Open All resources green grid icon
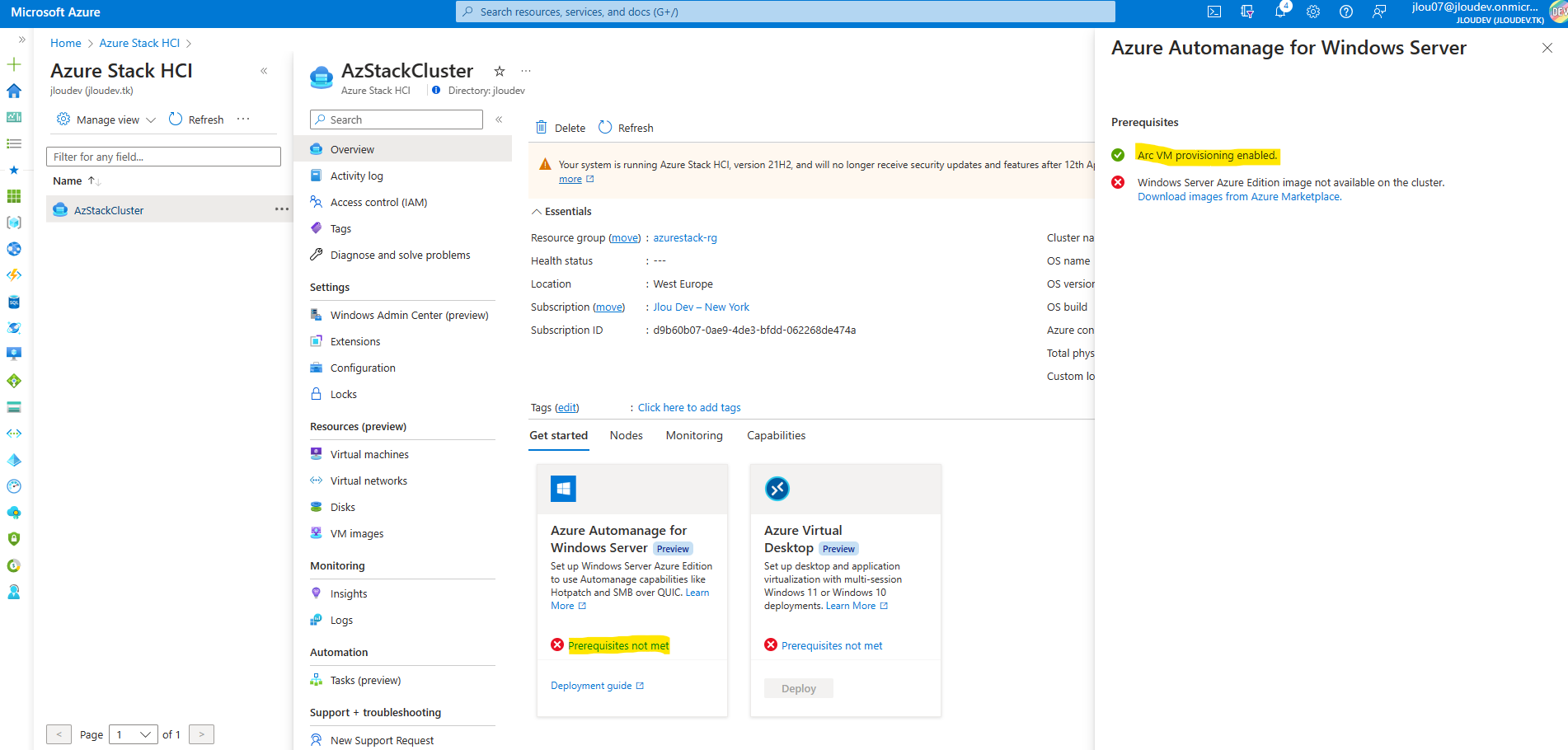 [14, 196]
